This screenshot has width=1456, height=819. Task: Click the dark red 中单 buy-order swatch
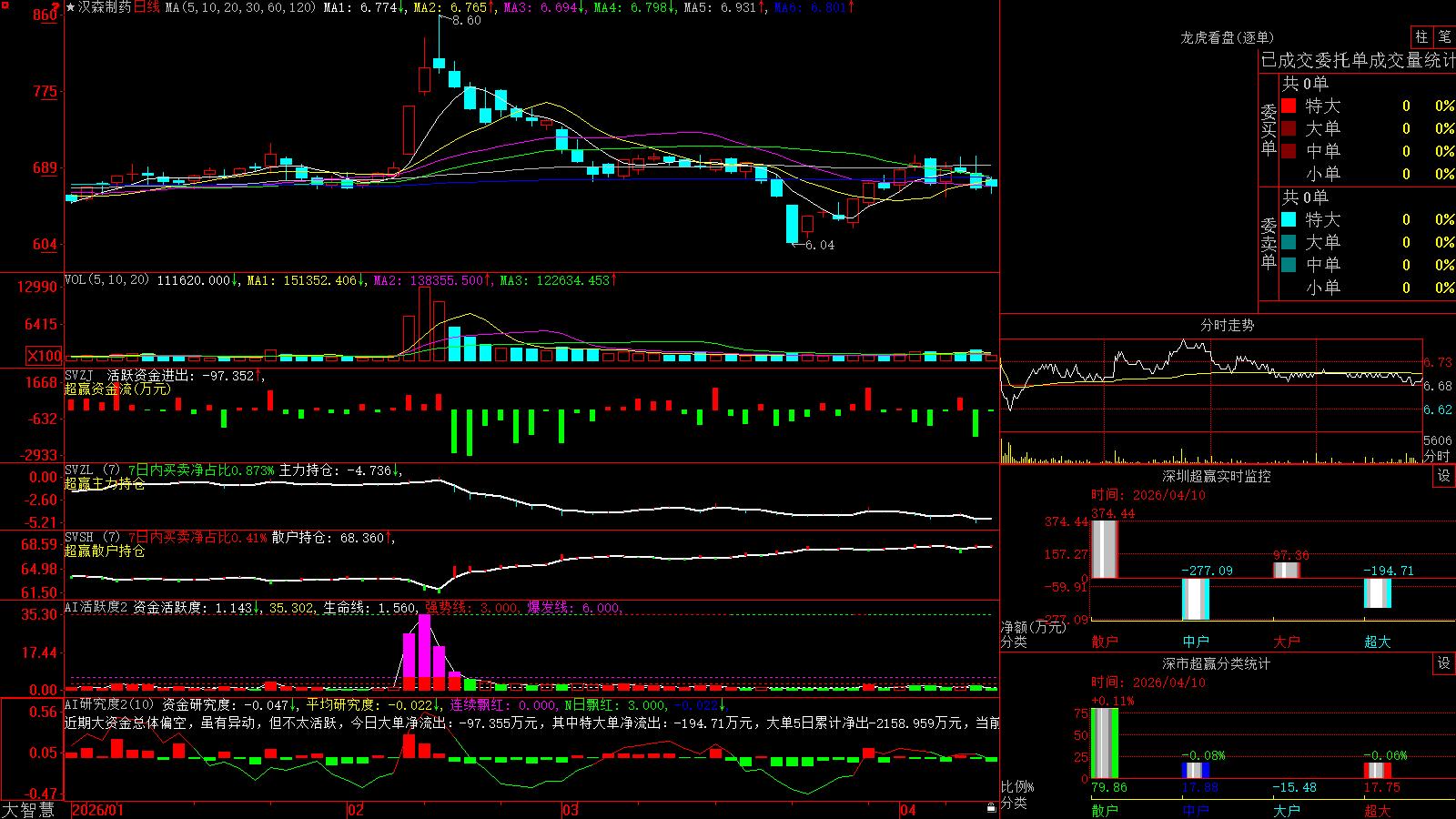[1289, 150]
